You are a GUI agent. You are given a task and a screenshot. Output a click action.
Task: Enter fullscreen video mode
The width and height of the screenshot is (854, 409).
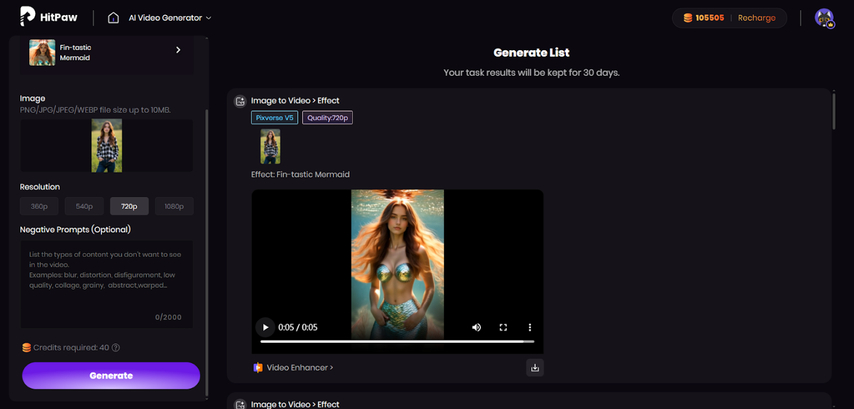[503, 327]
